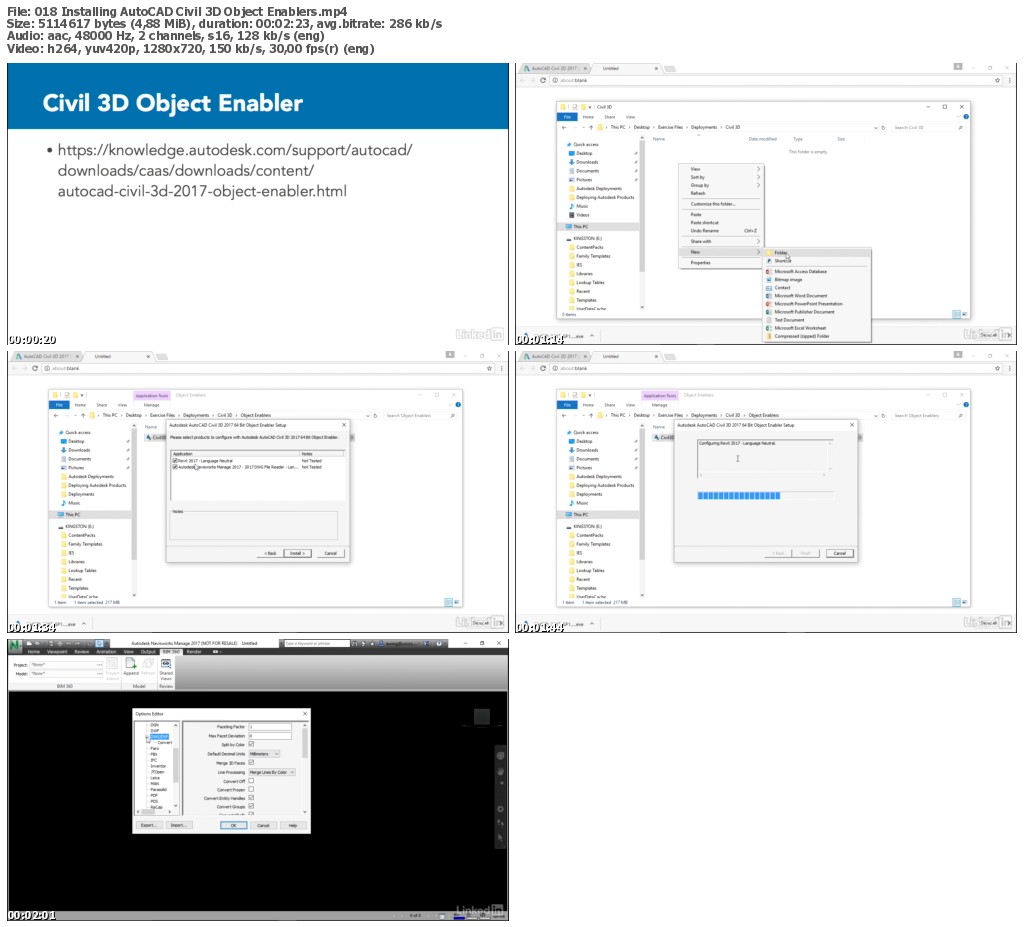
Task: Click Chrome reload icon in context-menu frame
Action: click(543, 80)
